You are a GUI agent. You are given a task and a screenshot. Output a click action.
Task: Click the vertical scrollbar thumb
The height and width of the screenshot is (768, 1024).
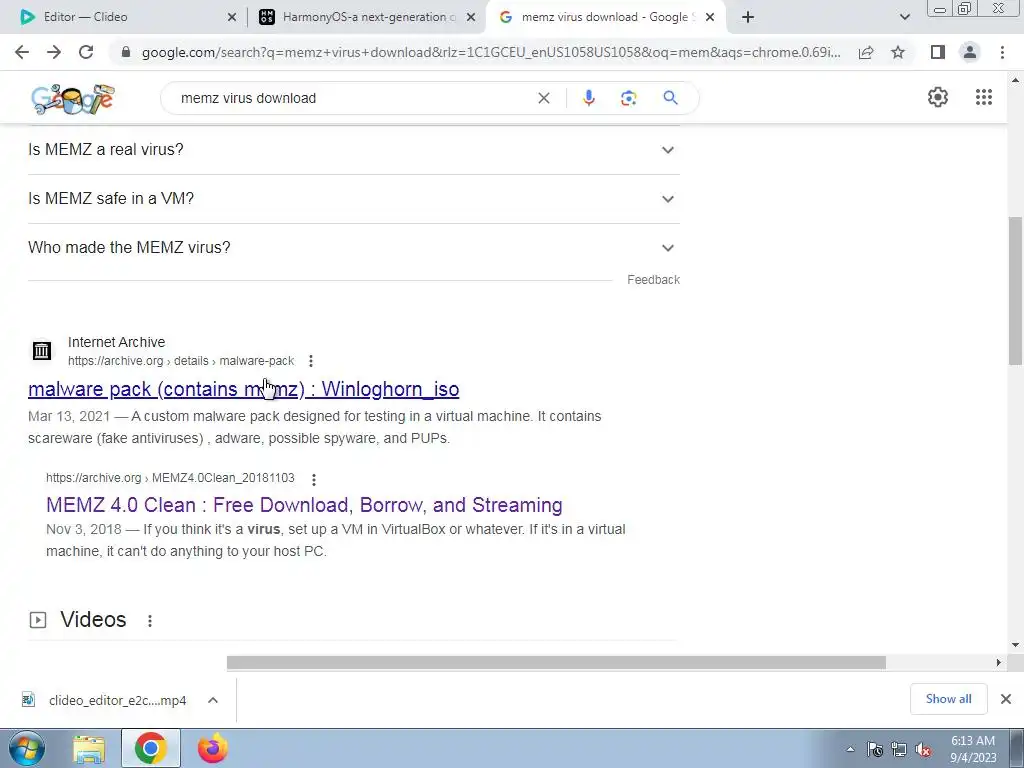tap(1016, 291)
